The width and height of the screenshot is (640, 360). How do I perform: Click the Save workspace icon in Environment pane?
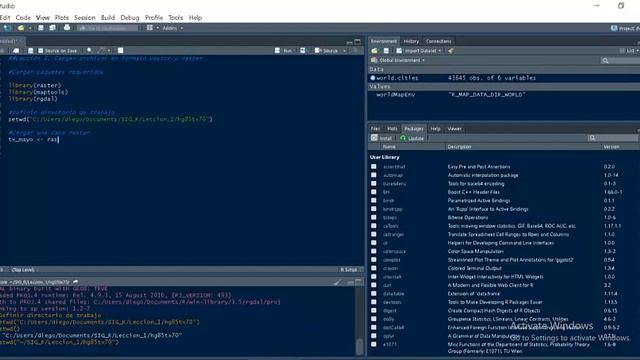(x=386, y=51)
